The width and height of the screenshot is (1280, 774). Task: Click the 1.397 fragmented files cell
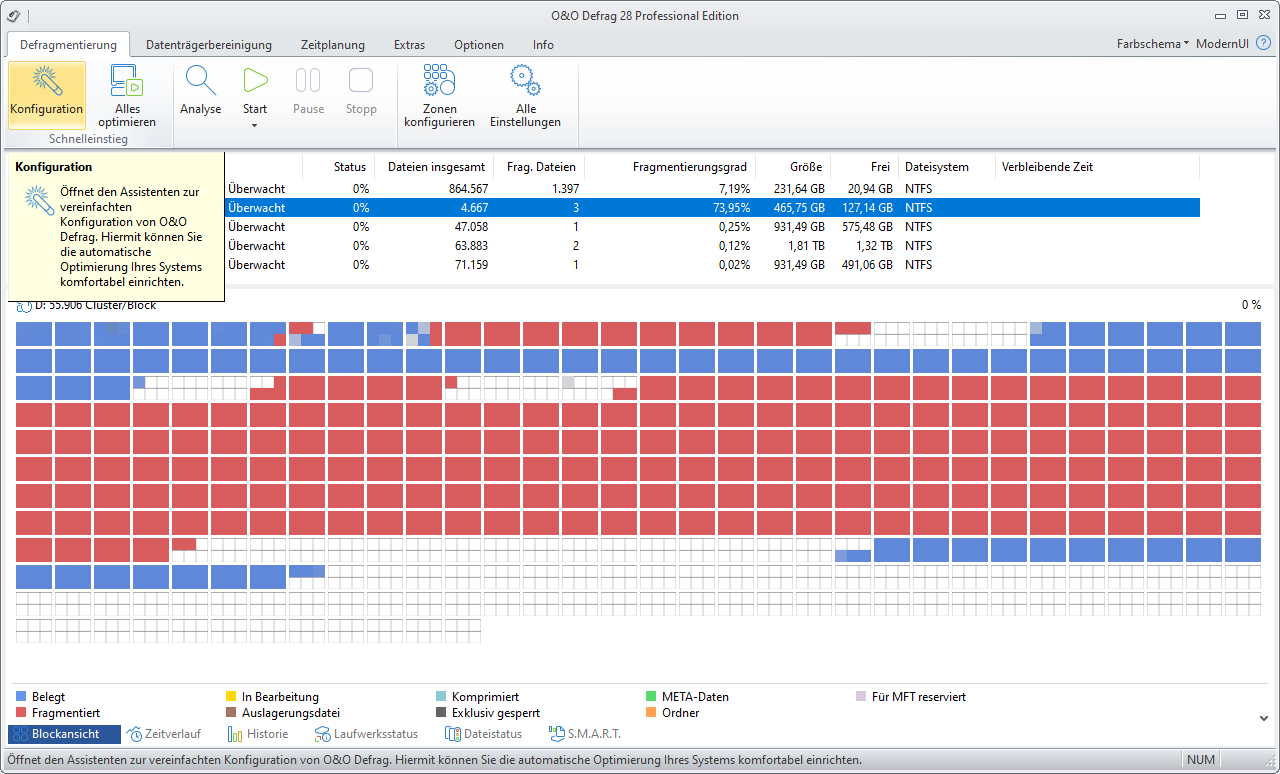click(565, 188)
